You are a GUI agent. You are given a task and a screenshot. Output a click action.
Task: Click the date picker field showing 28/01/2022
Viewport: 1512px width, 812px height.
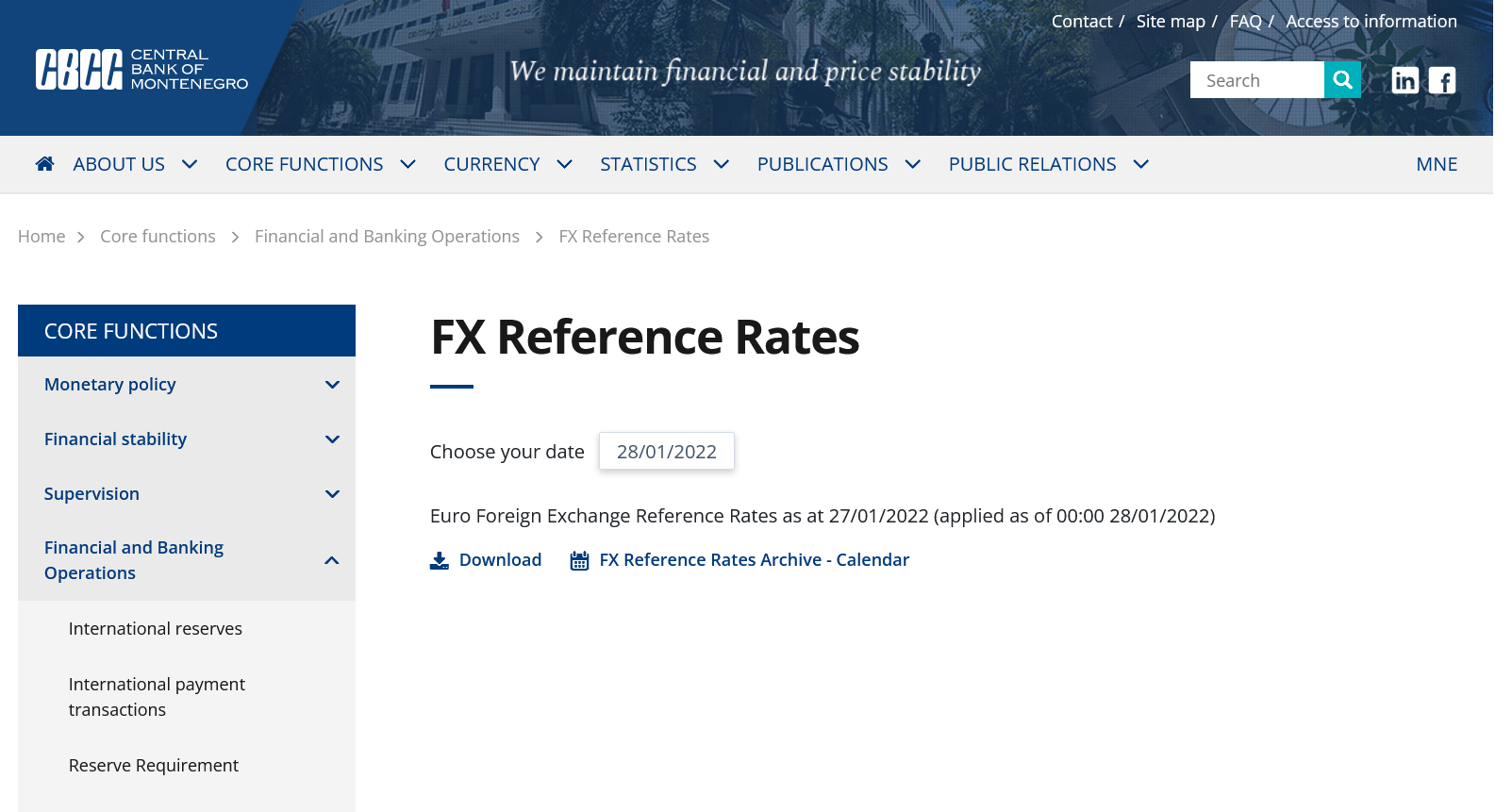coord(667,452)
